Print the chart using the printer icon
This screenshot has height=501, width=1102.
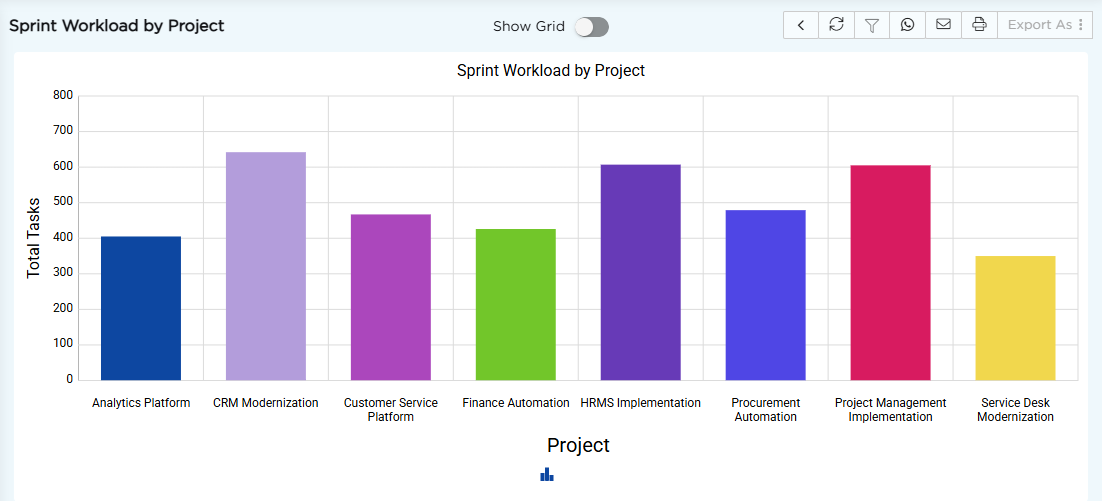pyautogui.click(x=979, y=25)
